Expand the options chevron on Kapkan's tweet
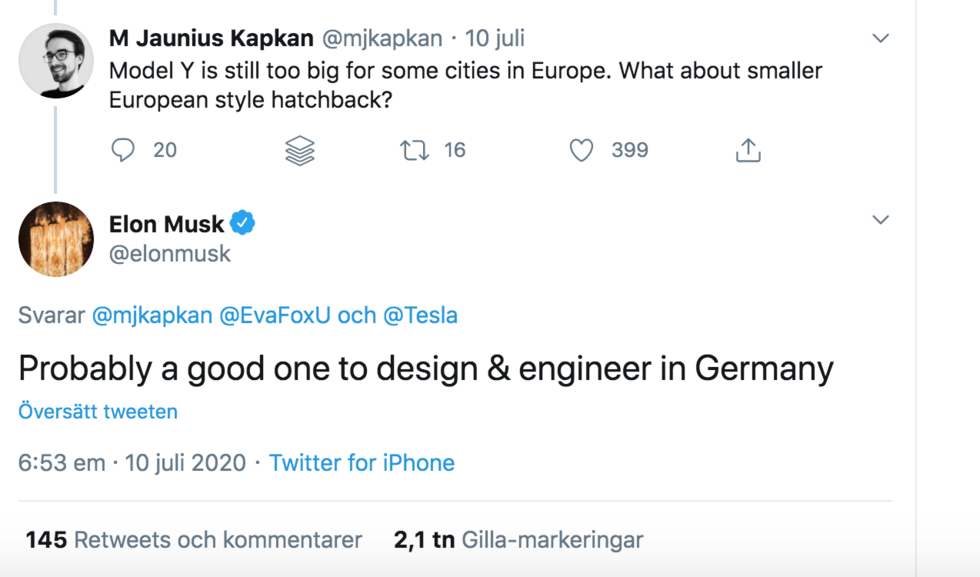 (x=881, y=37)
